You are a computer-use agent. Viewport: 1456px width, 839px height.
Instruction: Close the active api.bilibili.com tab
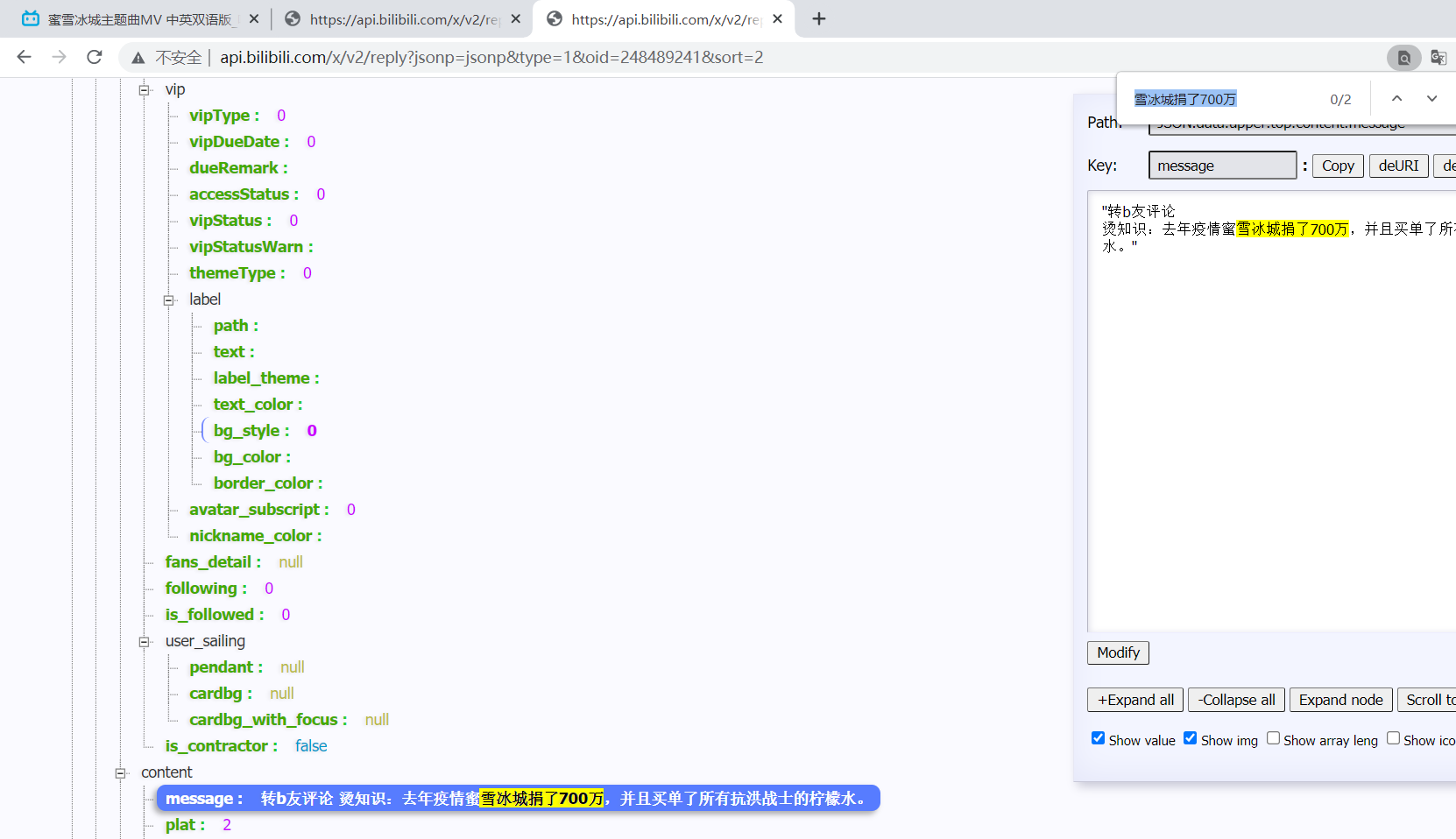click(x=777, y=18)
